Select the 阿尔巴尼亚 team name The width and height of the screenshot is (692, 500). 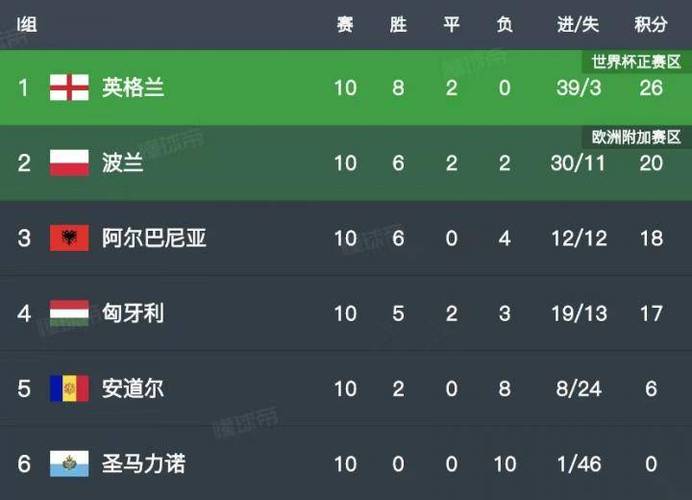pyautogui.click(x=154, y=238)
